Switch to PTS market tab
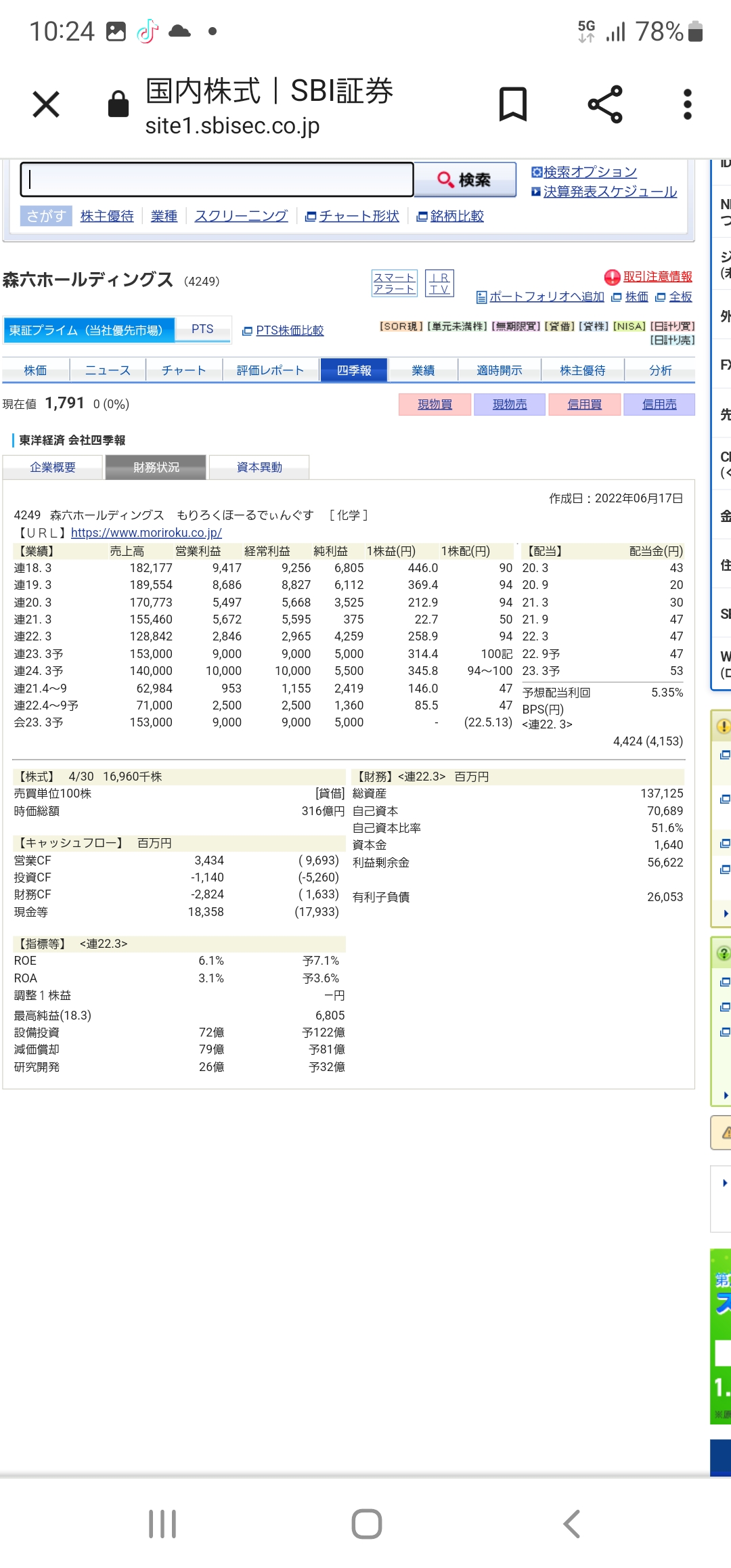Viewport: 731px width, 1568px height. pos(202,329)
